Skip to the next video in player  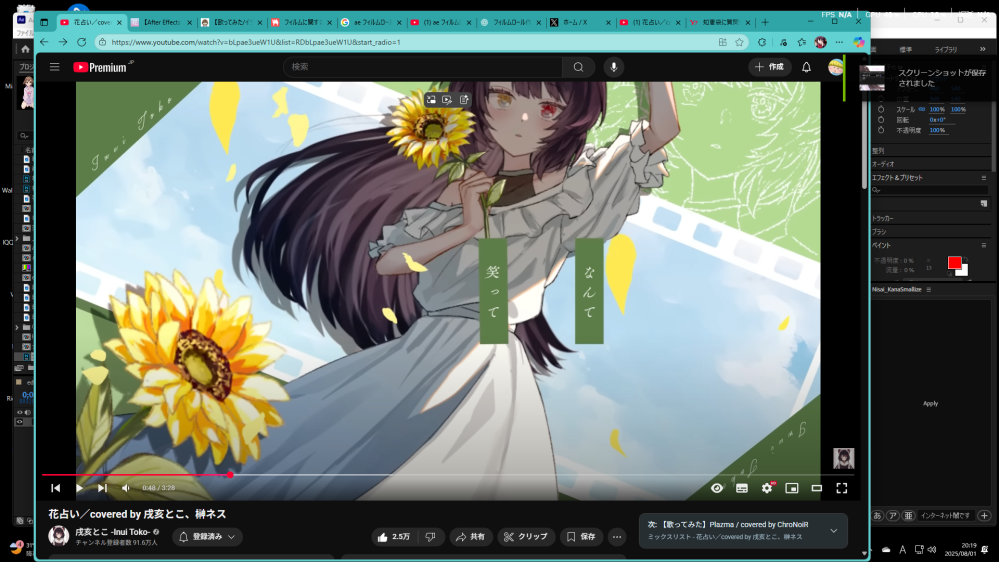pos(102,488)
